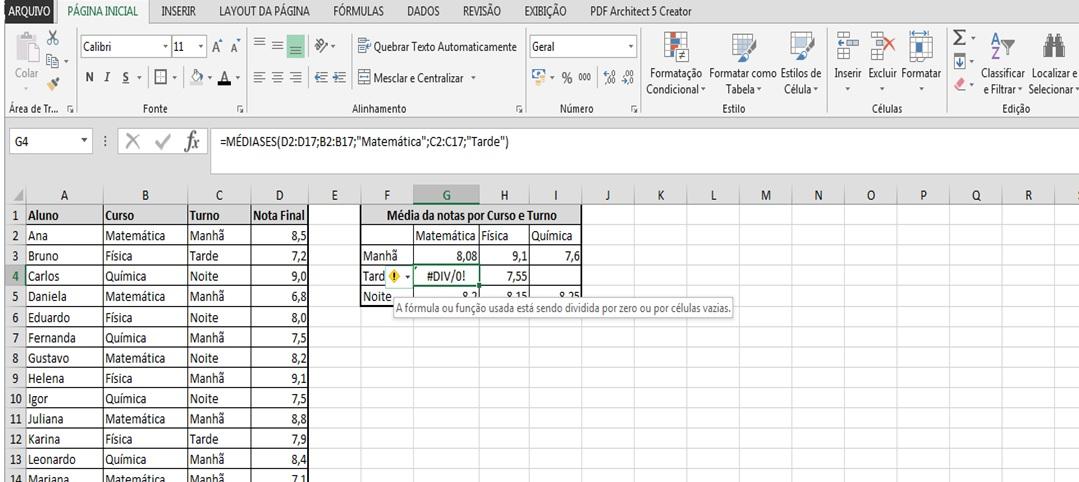Decrease decimal places icon
This screenshot has height=482, width=1079.
click(627, 78)
